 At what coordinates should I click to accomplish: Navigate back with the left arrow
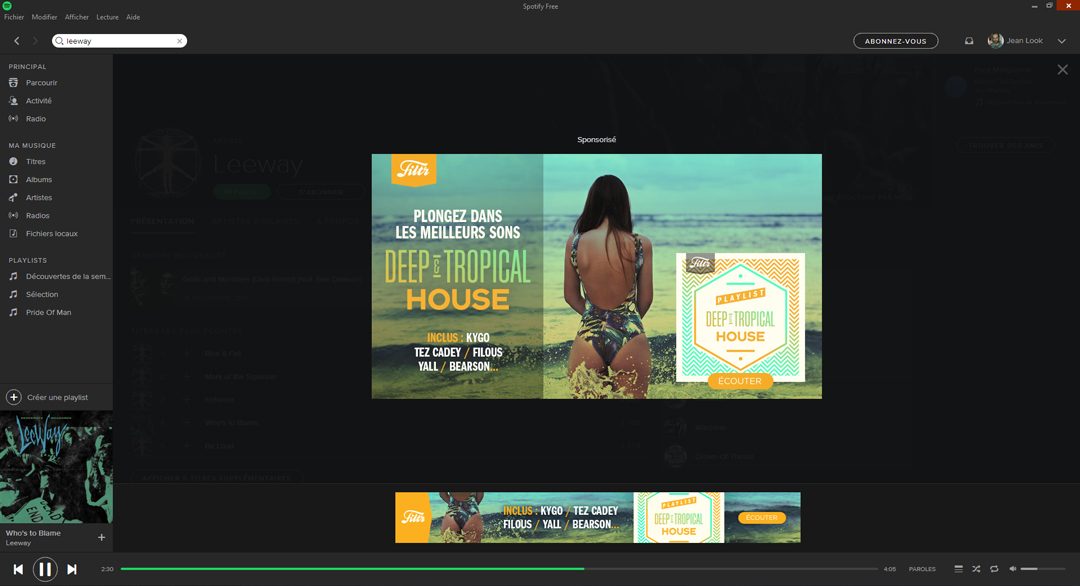click(x=17, y=41)
